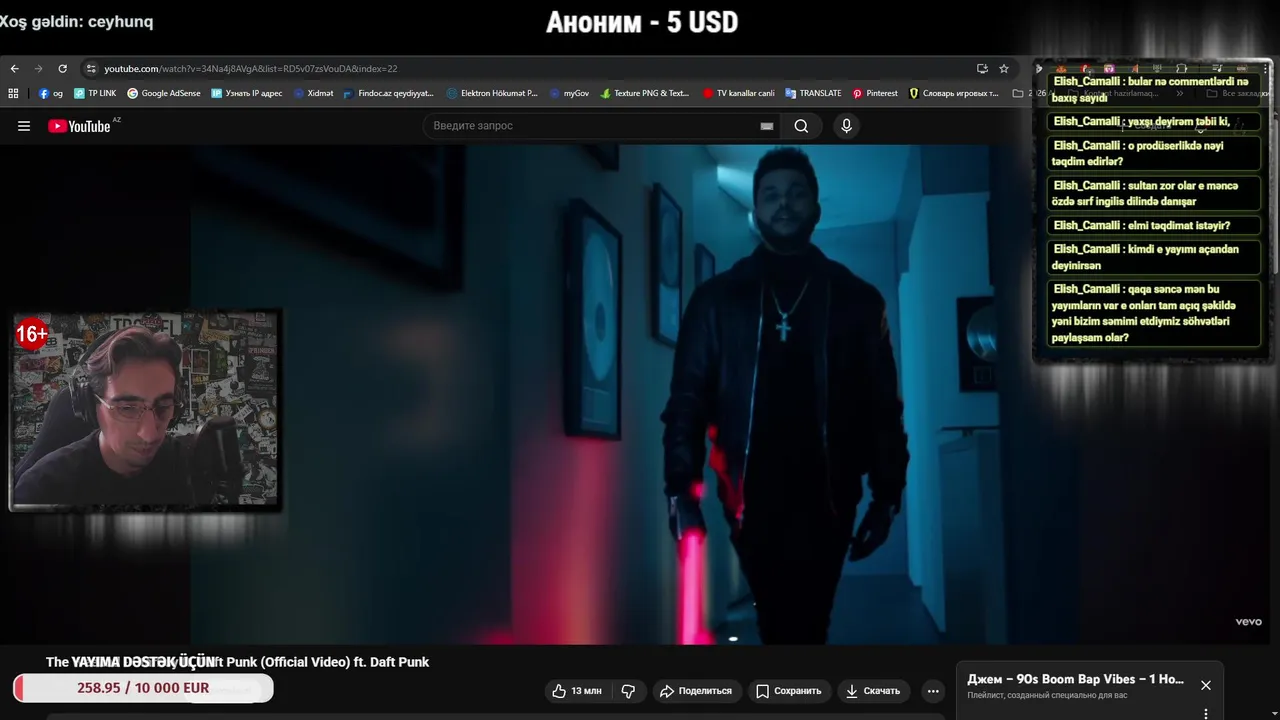Click the vevo watermark on the video
This screenshot has height=720, width=1280.
coord(1249,622)
